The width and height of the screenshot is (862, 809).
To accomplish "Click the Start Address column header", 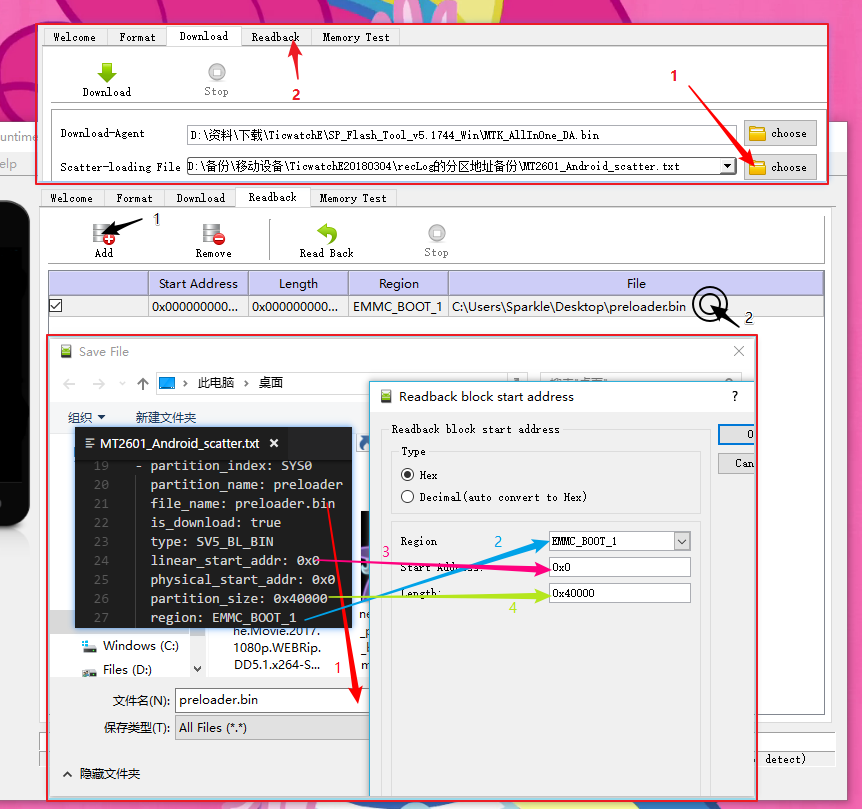I will (198, 284).
